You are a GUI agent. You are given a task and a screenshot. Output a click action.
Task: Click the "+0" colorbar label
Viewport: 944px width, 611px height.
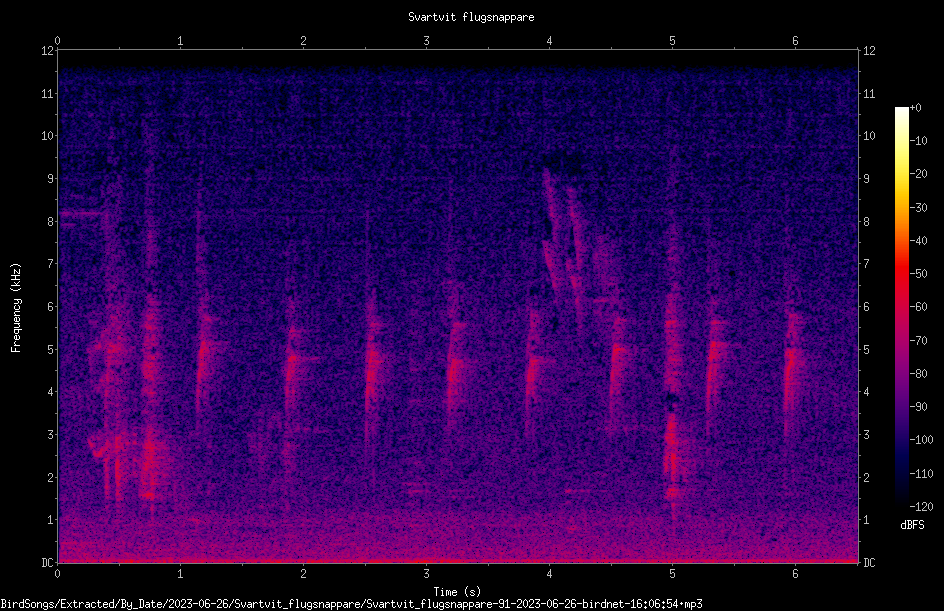pyautogui.click(x=915, y=108)
